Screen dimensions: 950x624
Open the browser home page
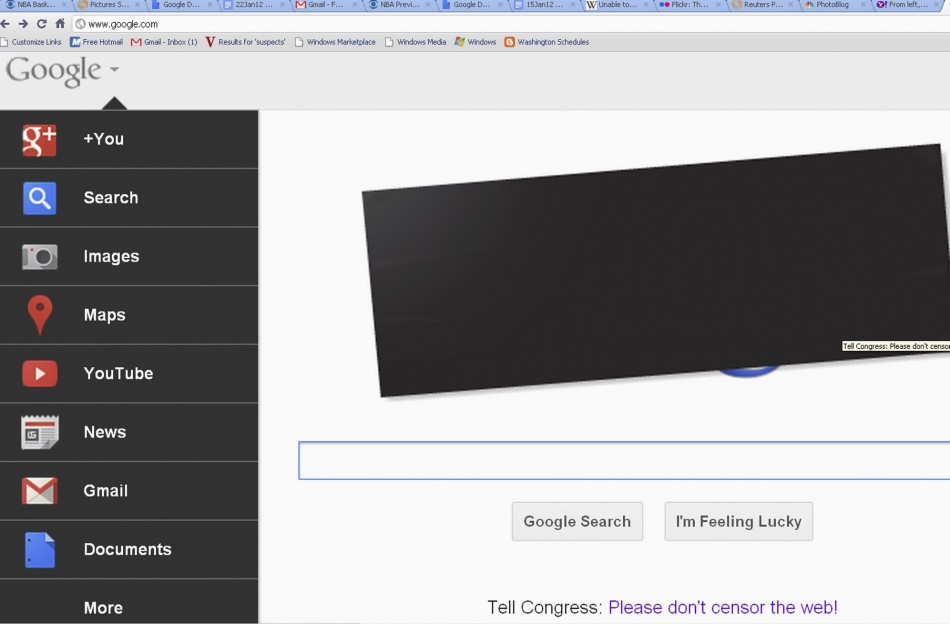pos(60,24)
